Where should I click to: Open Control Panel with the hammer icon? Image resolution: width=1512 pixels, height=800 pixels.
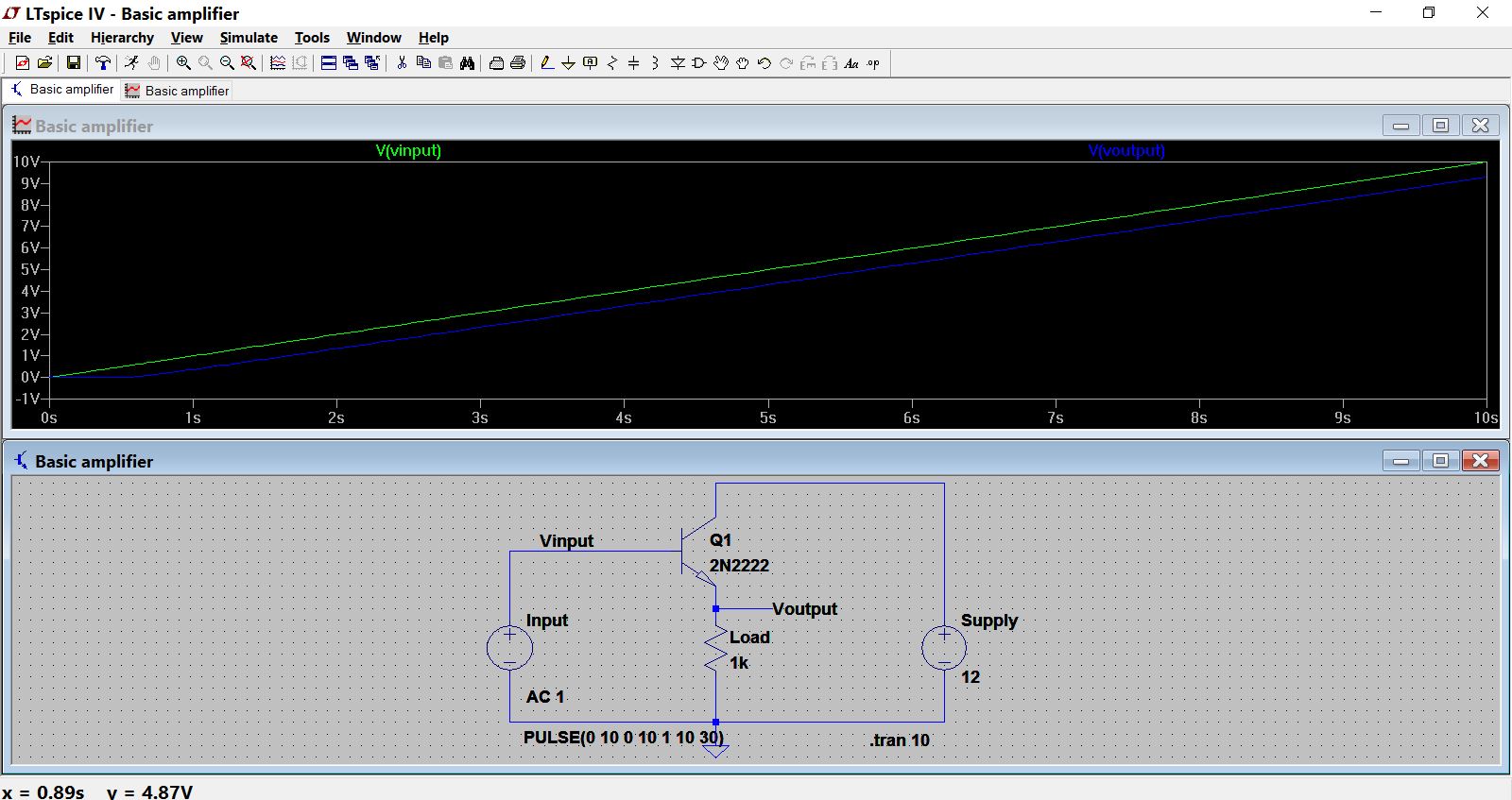(x=103, y=63)
